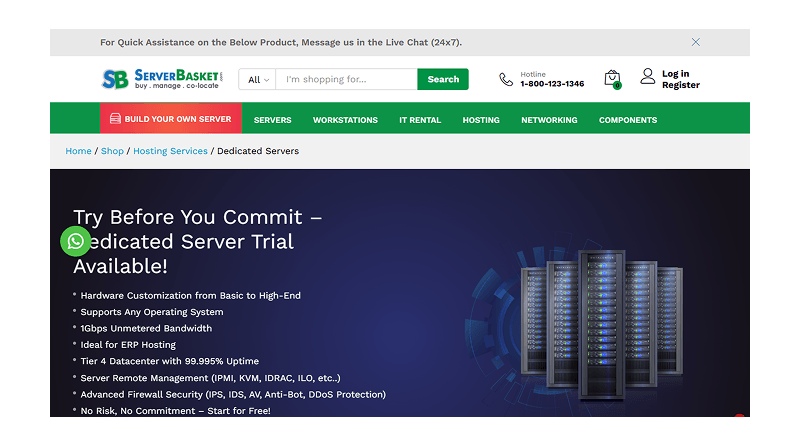The width and height of the screenshot is (800, 445).
Task: Select IT Rental in navigation bar
Action: click(x=420, y=120)
